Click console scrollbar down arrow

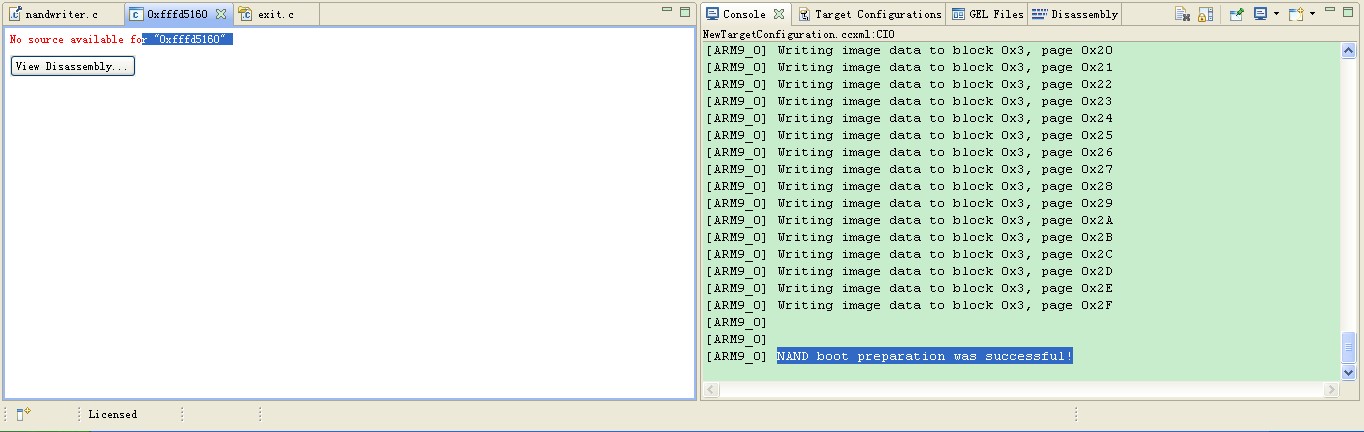(1348, 372)
